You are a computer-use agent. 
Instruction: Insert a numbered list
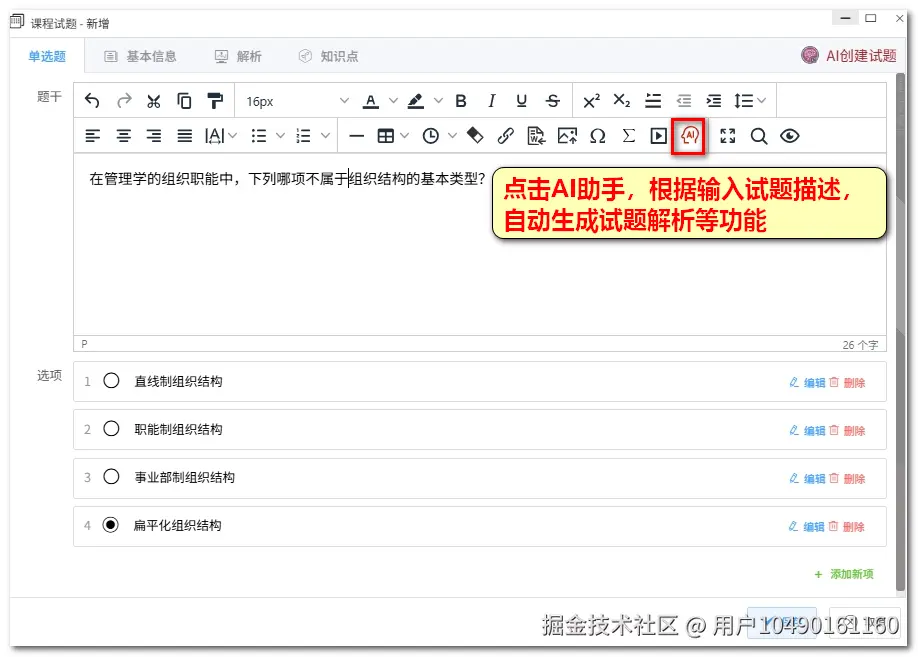303,136
